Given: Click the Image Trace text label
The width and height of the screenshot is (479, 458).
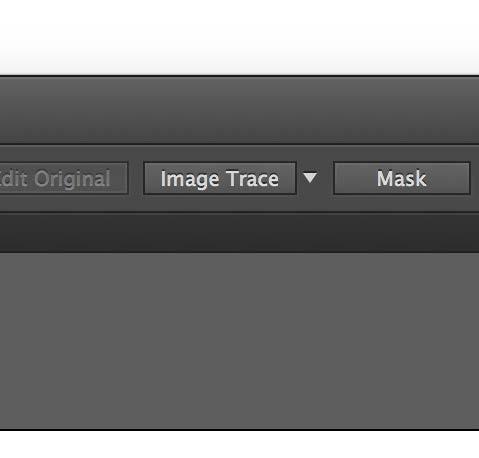Looking at the screenshot, I should [220, 179].
